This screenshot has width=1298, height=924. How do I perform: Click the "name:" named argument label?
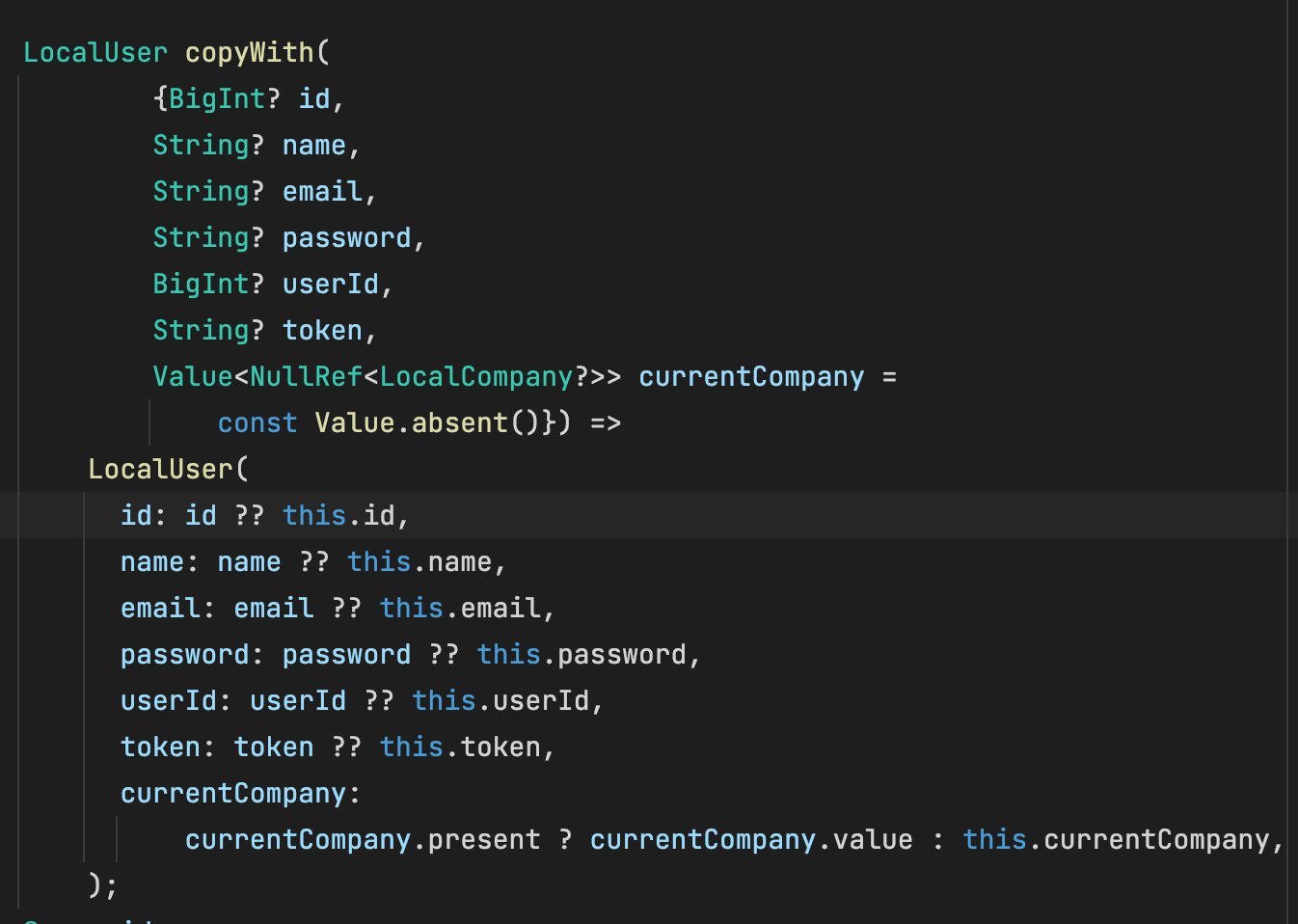[x=160, y=561]
